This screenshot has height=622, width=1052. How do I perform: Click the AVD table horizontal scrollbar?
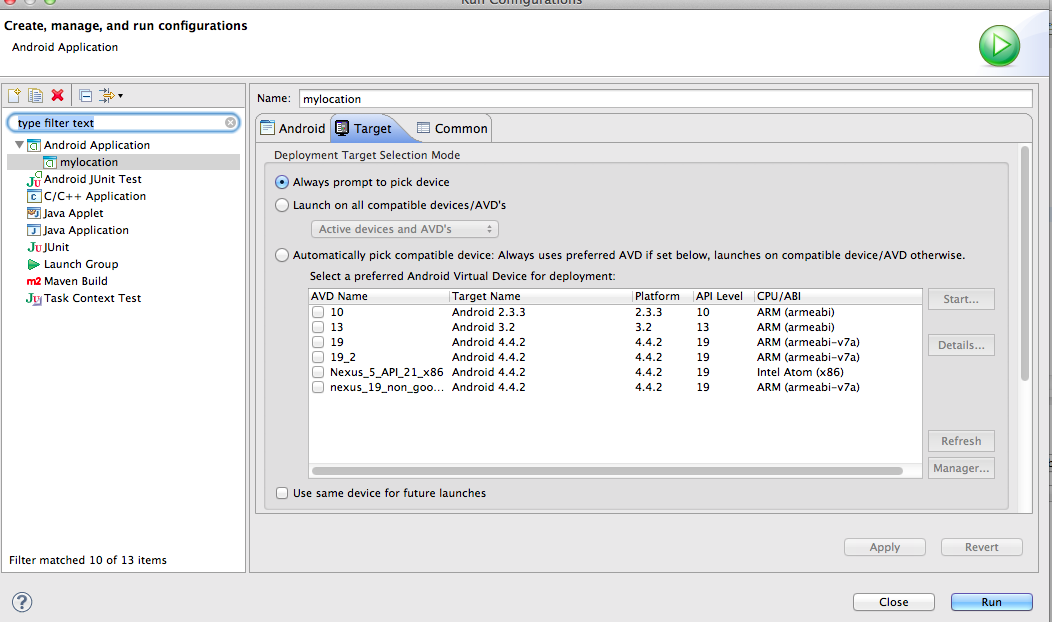[607, 470]
